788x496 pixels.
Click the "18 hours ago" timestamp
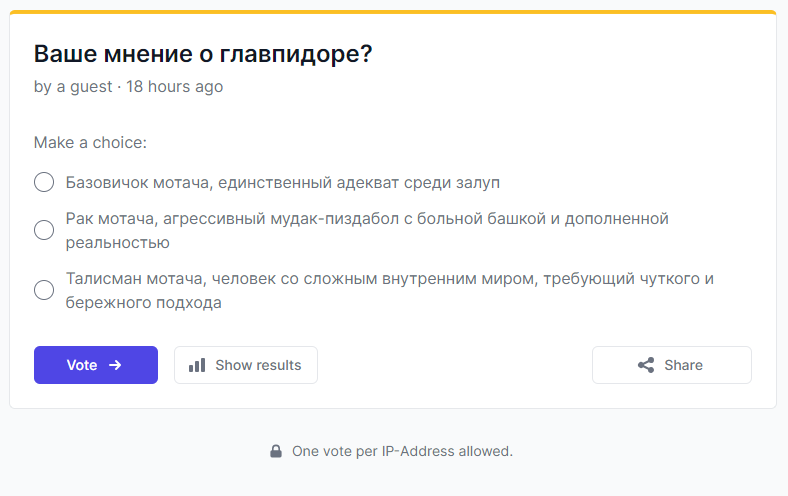pyautogui.click(x=174, y=86)
